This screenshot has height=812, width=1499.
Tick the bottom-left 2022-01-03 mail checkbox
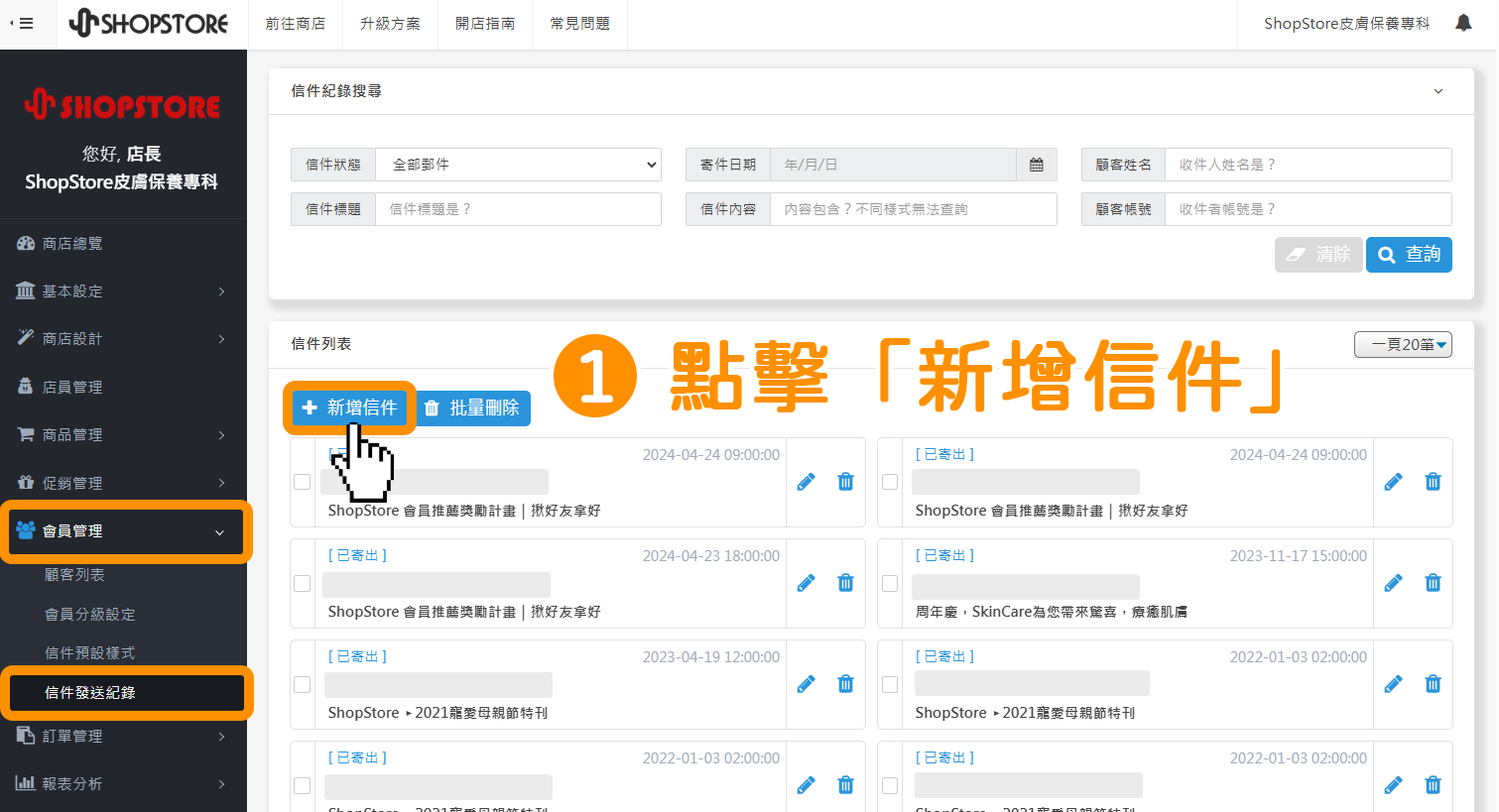click(x=303, y=785)
